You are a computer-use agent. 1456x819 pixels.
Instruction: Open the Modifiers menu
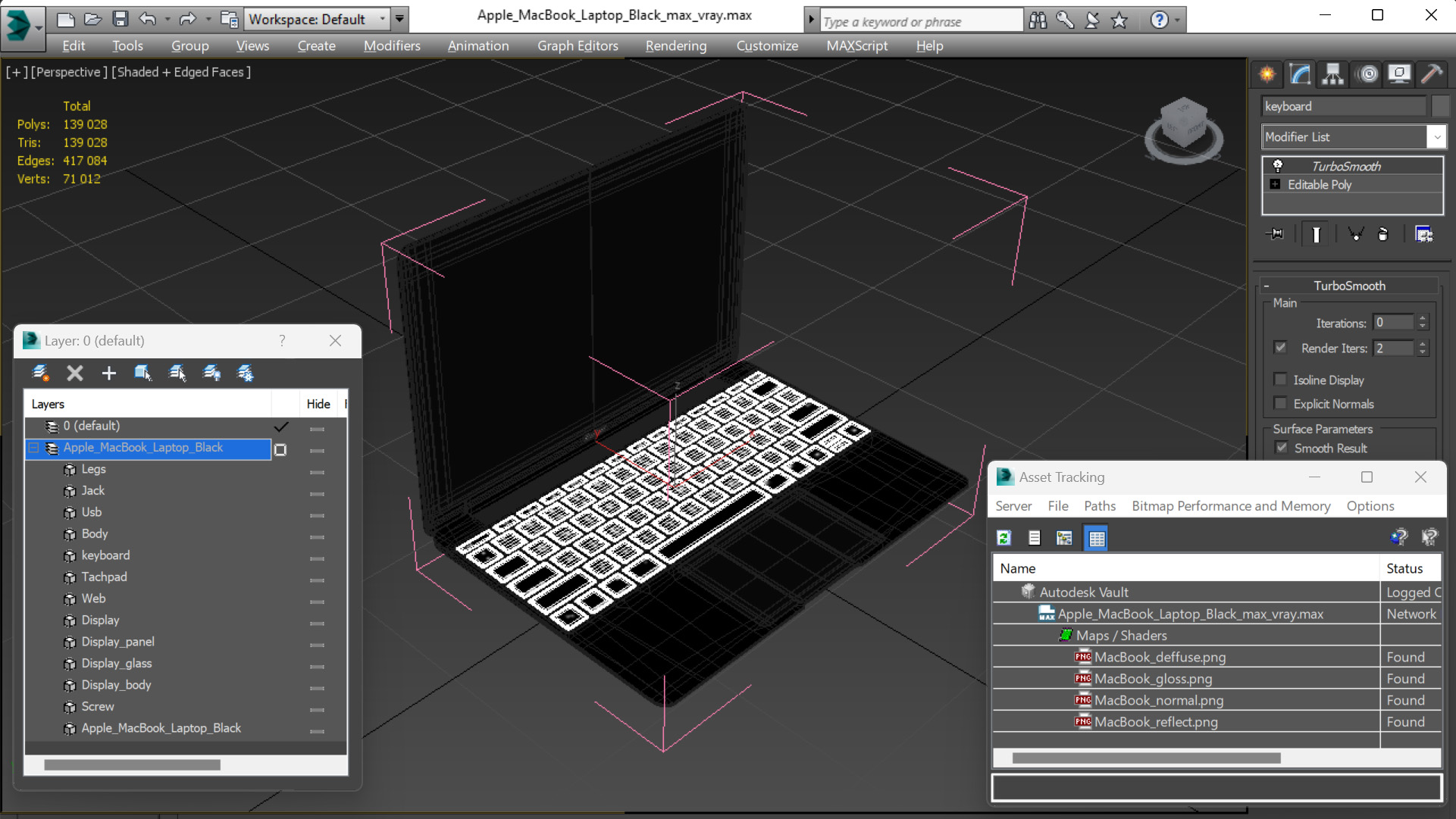click(392, 45)
